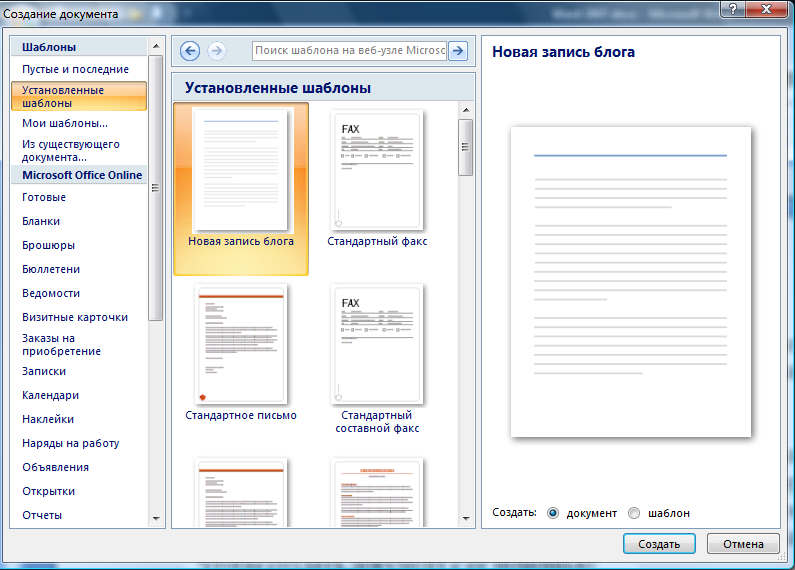Select 'шаблон' radio button
This screenshot has width=795, height=570.
634,513
